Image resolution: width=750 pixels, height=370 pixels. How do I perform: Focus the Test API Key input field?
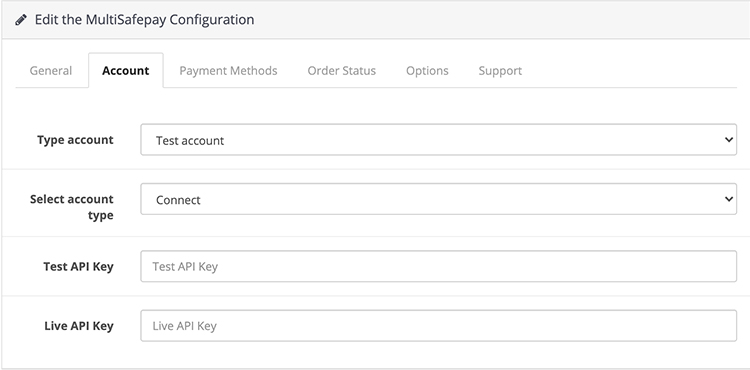[438, 266]
